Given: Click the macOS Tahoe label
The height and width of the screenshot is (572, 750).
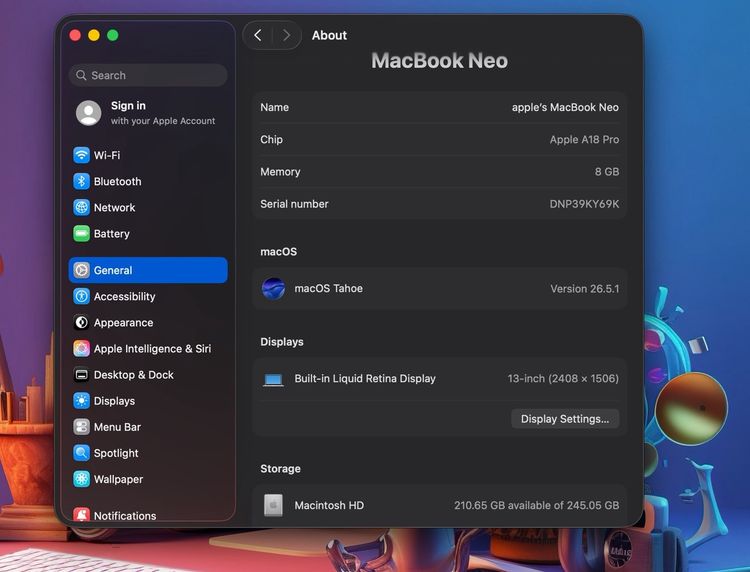Looking at the screenshot, I should tap(329, 288).
